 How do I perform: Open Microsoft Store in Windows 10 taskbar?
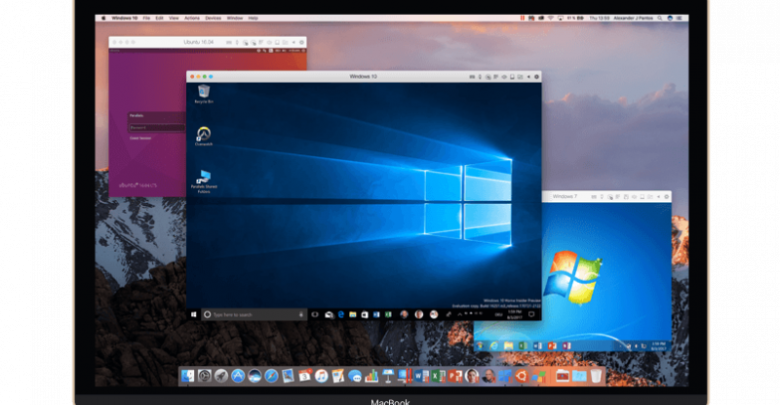point(365,314)
